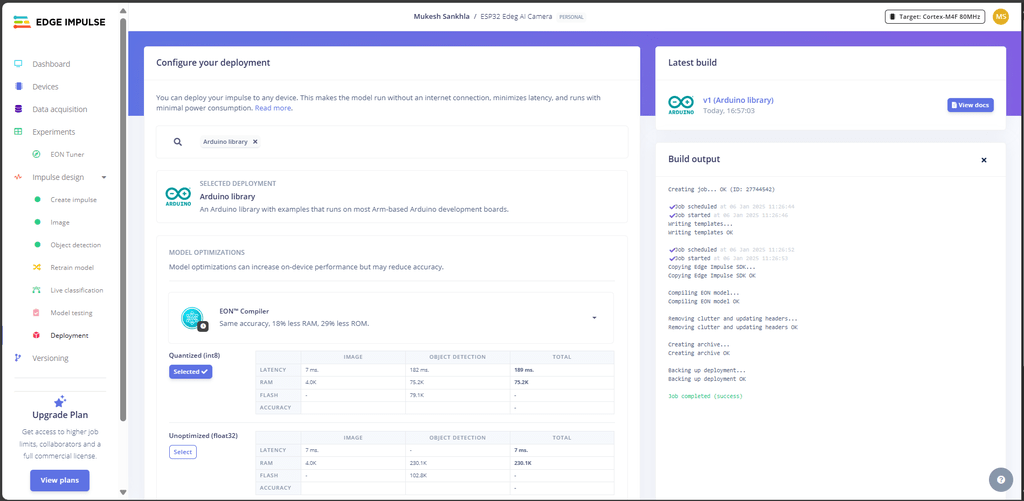The height and width of the screenshot is (501, 1024).
Task: Click the Versioning branch icon
Action: (18, 358)
